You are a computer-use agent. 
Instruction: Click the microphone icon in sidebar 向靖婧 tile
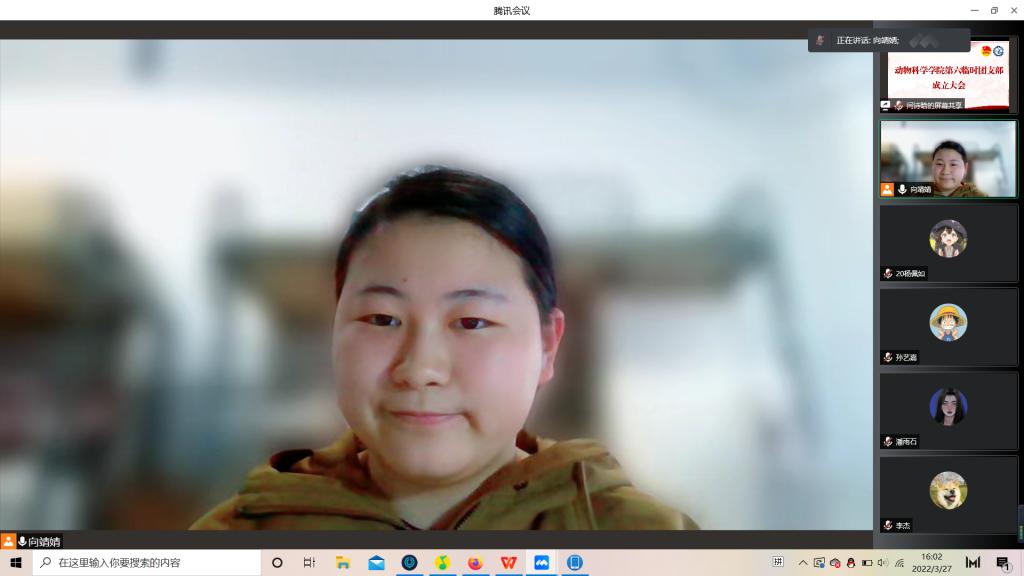pyautogui.click(x=902, y=189)
